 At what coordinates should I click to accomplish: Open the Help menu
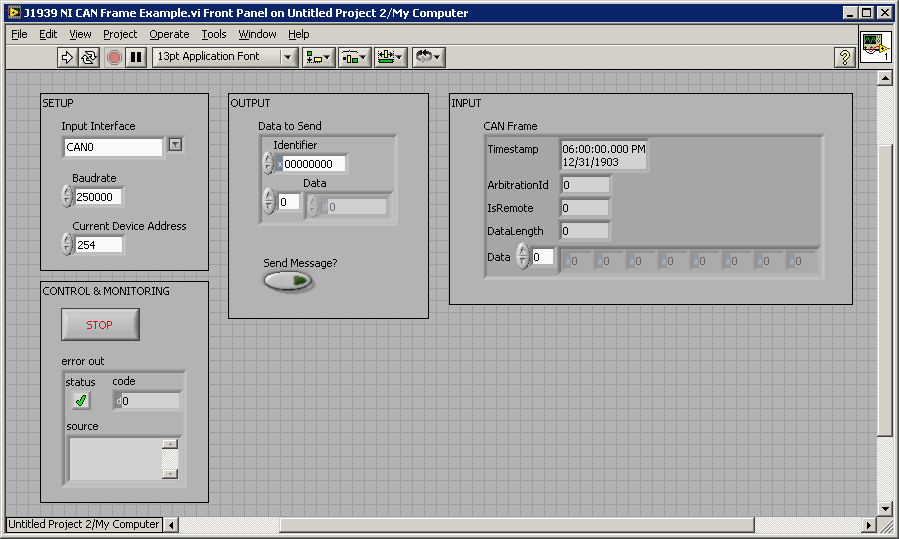pyautogui.click(x=299, y=34)
